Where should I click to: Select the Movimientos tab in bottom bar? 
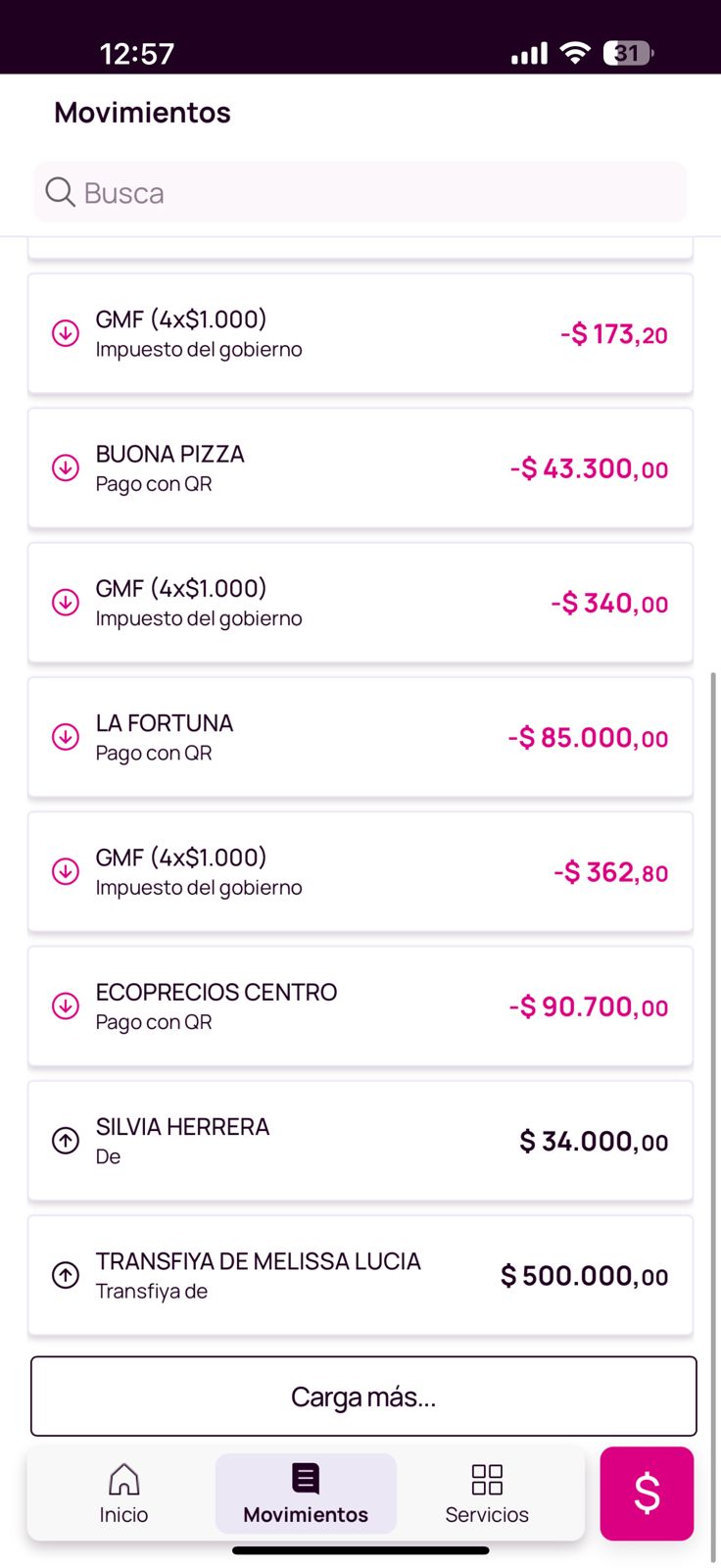[x=306, y=1494]
